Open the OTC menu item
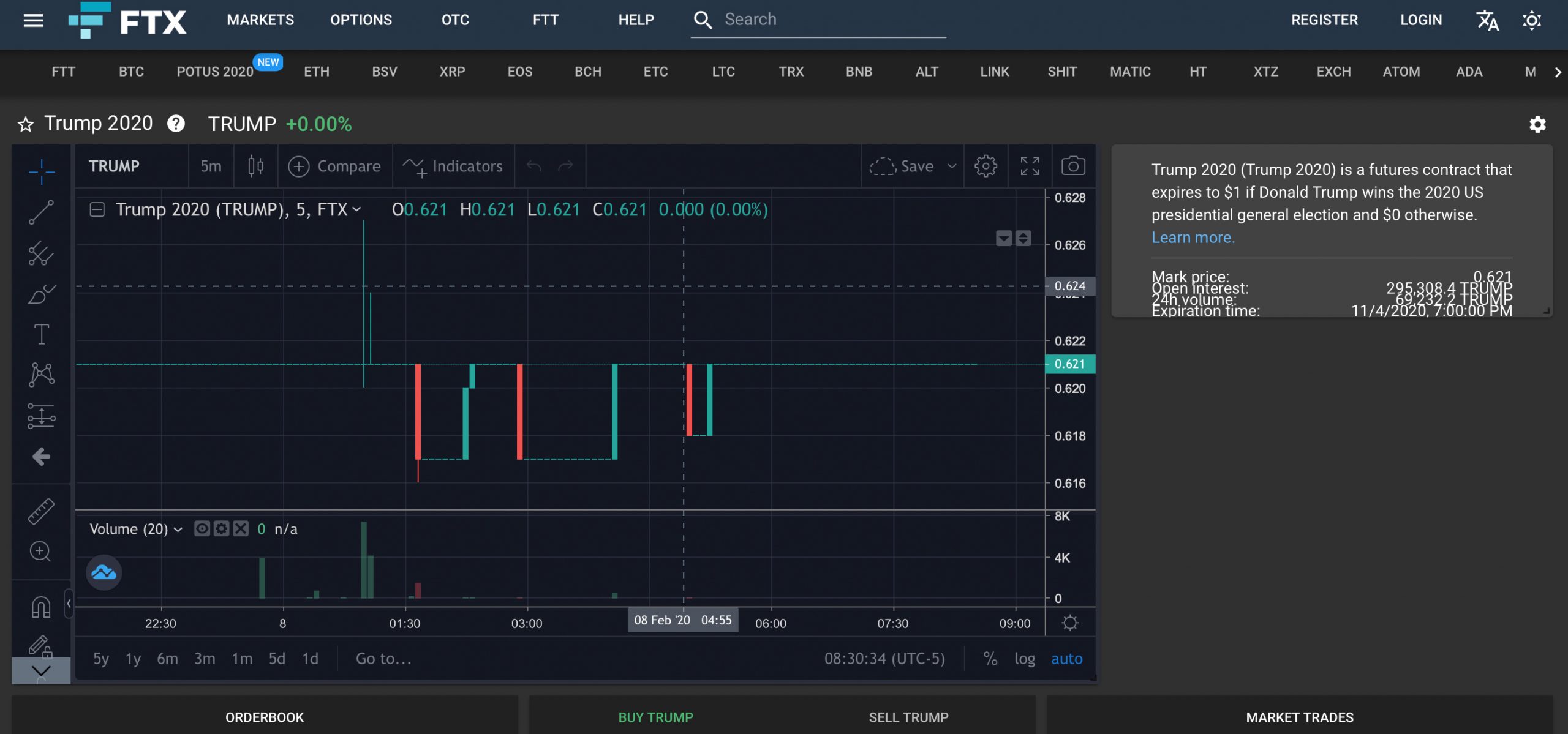 click(455, 20)
